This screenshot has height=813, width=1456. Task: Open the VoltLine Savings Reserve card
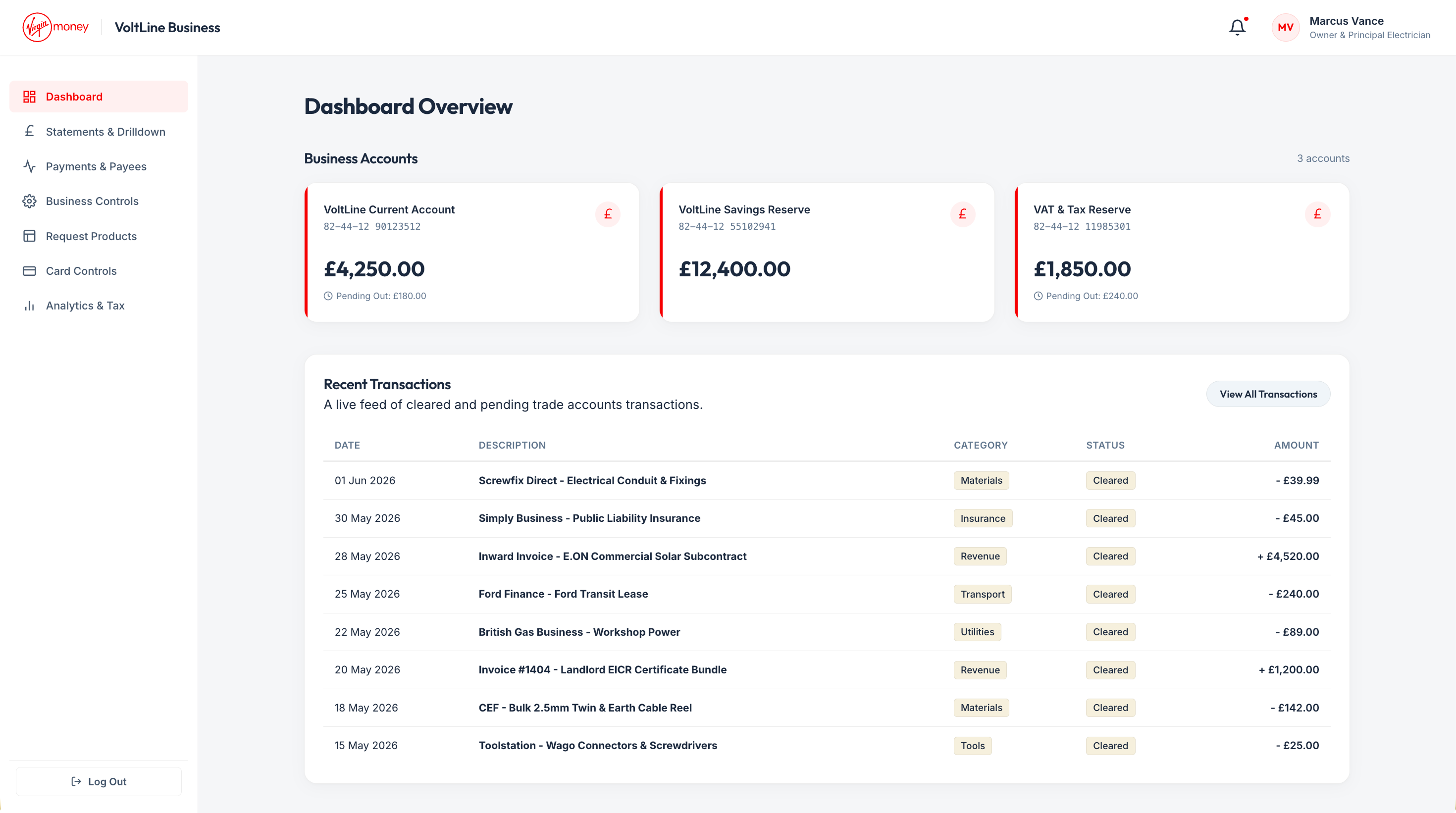coord(827,252)
